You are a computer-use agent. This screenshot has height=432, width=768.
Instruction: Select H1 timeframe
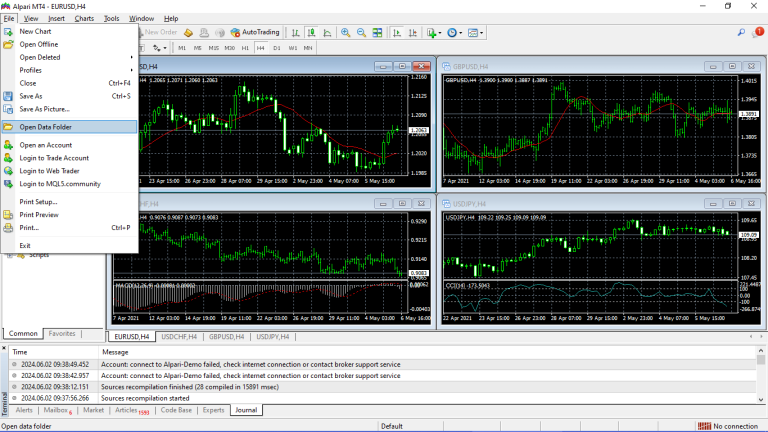tap(245, 48)
